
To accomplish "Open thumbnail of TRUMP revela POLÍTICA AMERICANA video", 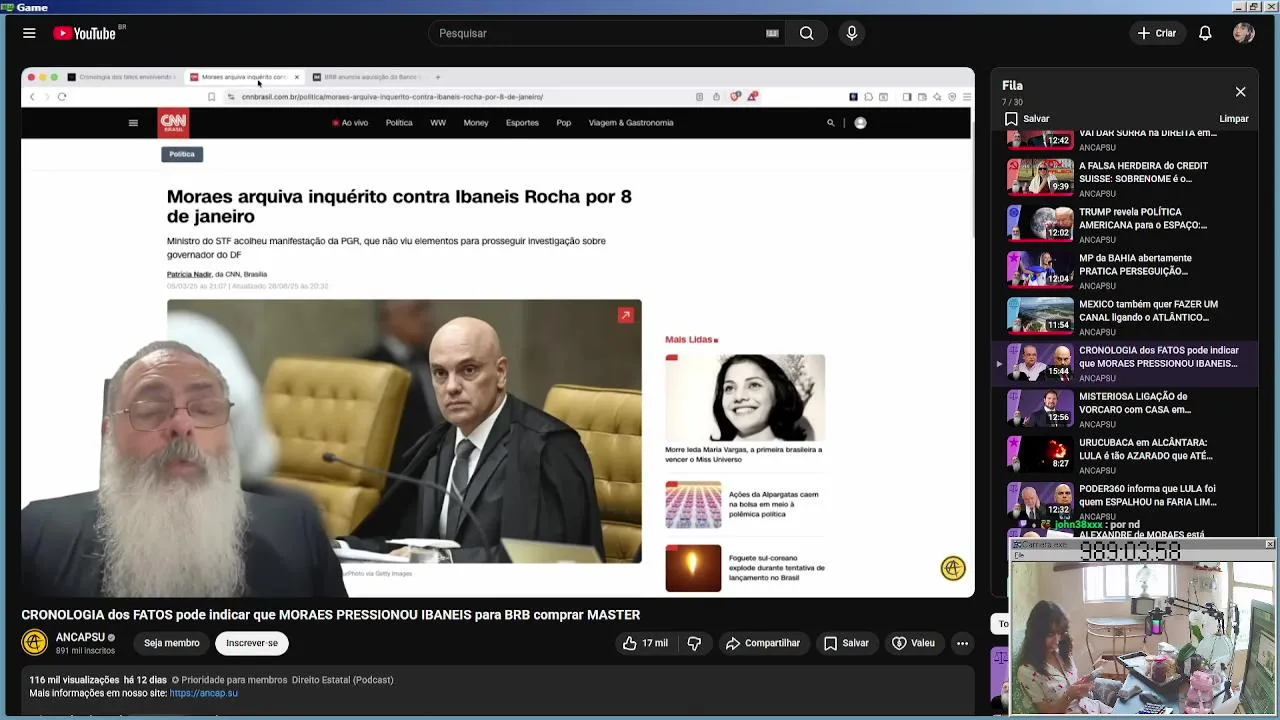I will [1040, 224].
